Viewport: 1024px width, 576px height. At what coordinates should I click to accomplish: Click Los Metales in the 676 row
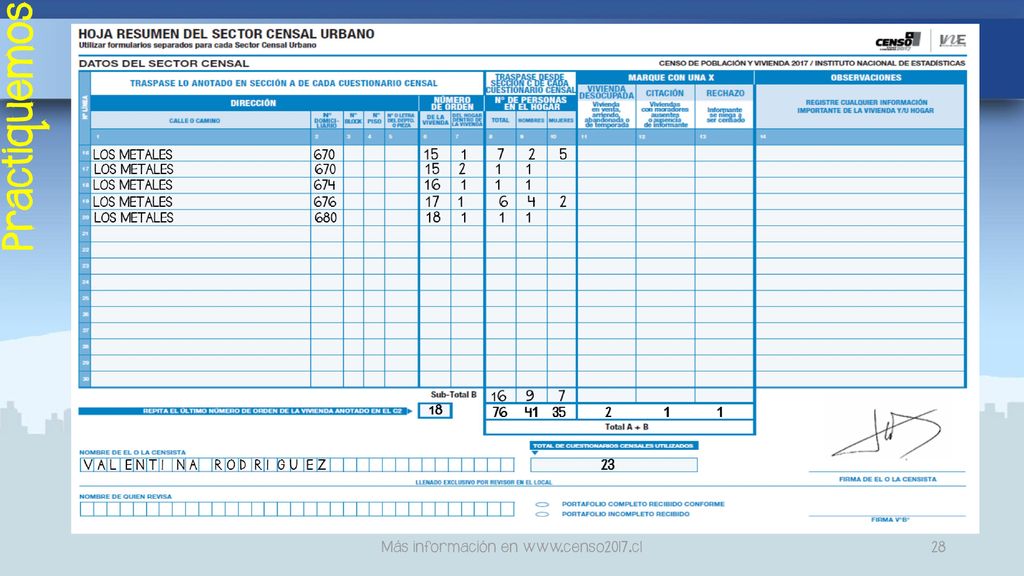click(133, 202)
